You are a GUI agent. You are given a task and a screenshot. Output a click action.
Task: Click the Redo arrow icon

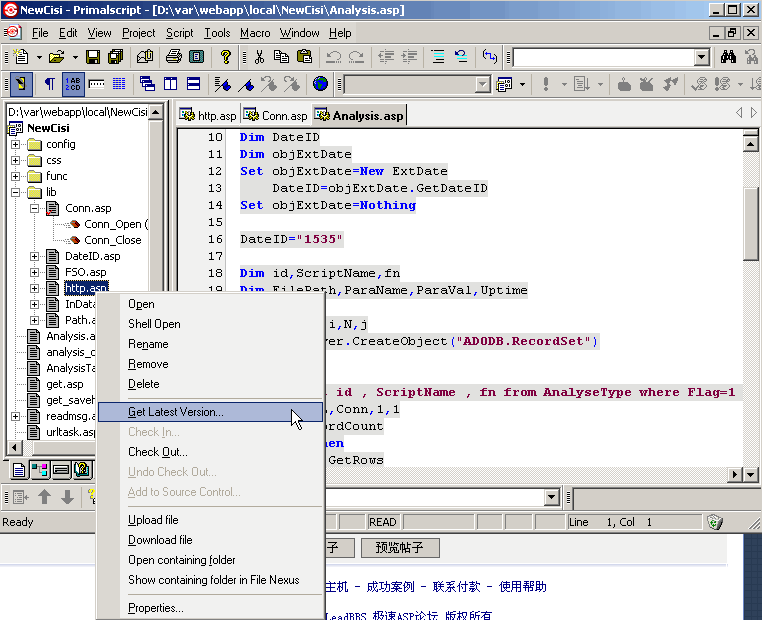(x=357, y=57)
